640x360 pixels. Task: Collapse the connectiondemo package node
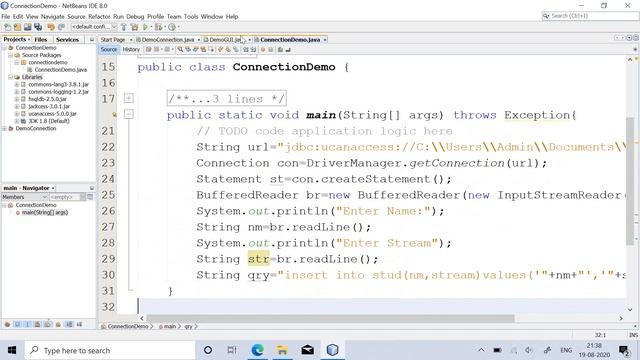click(x=17, y=62)
